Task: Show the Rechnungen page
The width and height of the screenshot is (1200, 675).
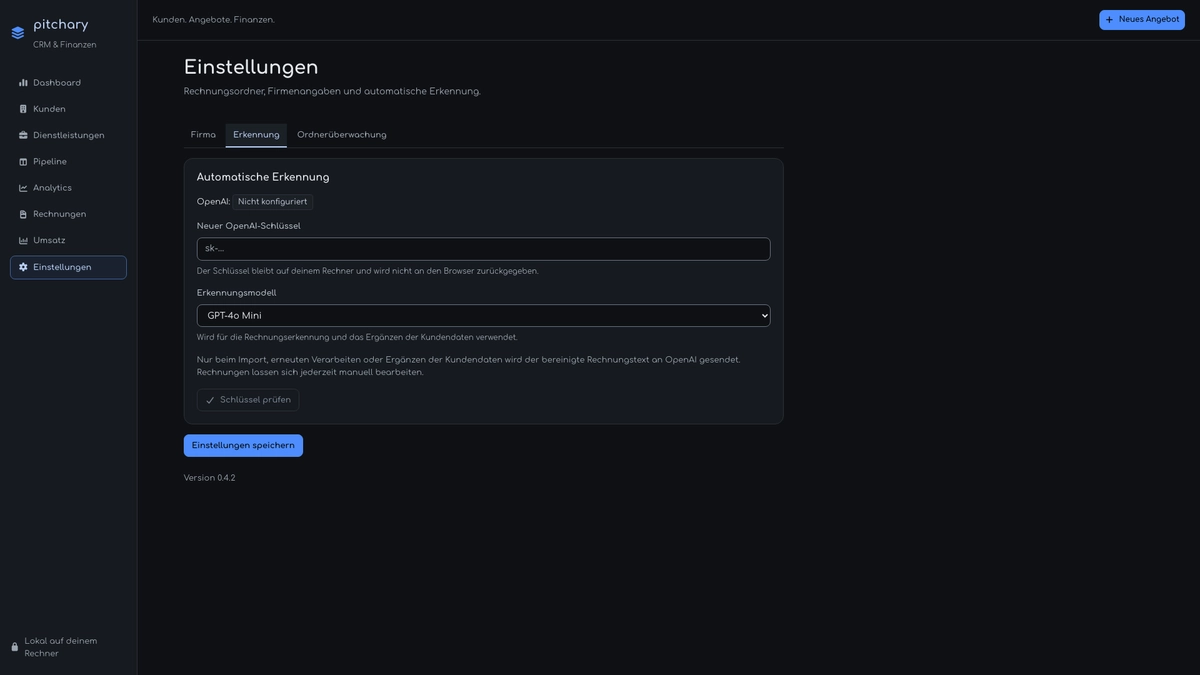Action: tap(68, 214)
